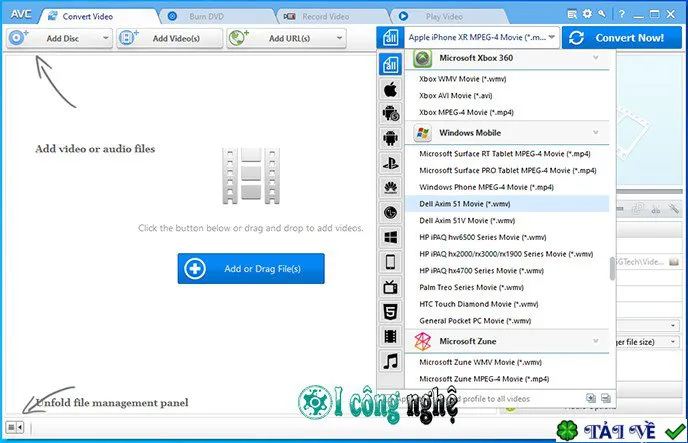Click the registration key icon
This screenshot has width=688, height=443.
602,14
